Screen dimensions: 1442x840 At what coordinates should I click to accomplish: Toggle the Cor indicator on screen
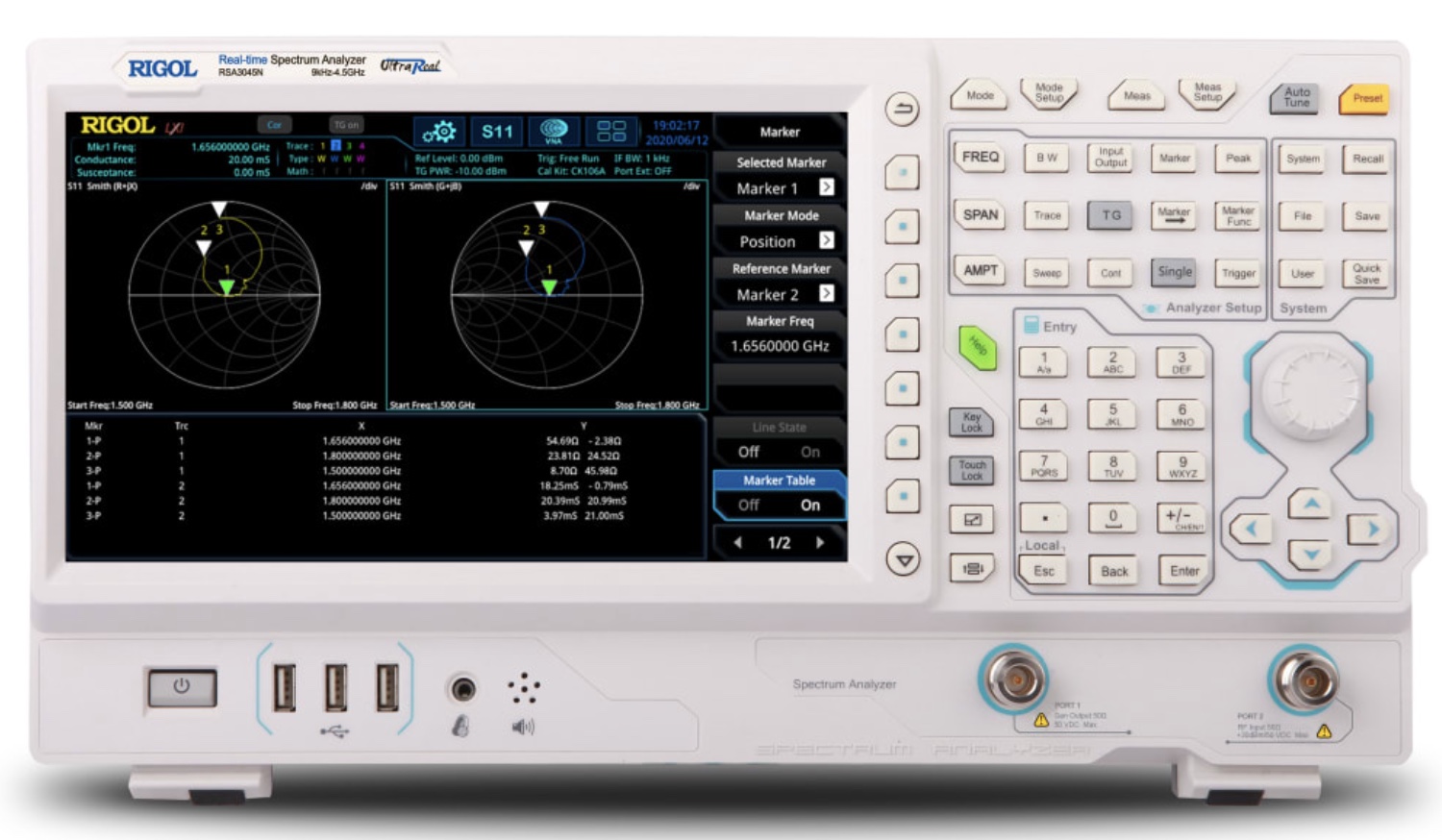coord(274,125)
